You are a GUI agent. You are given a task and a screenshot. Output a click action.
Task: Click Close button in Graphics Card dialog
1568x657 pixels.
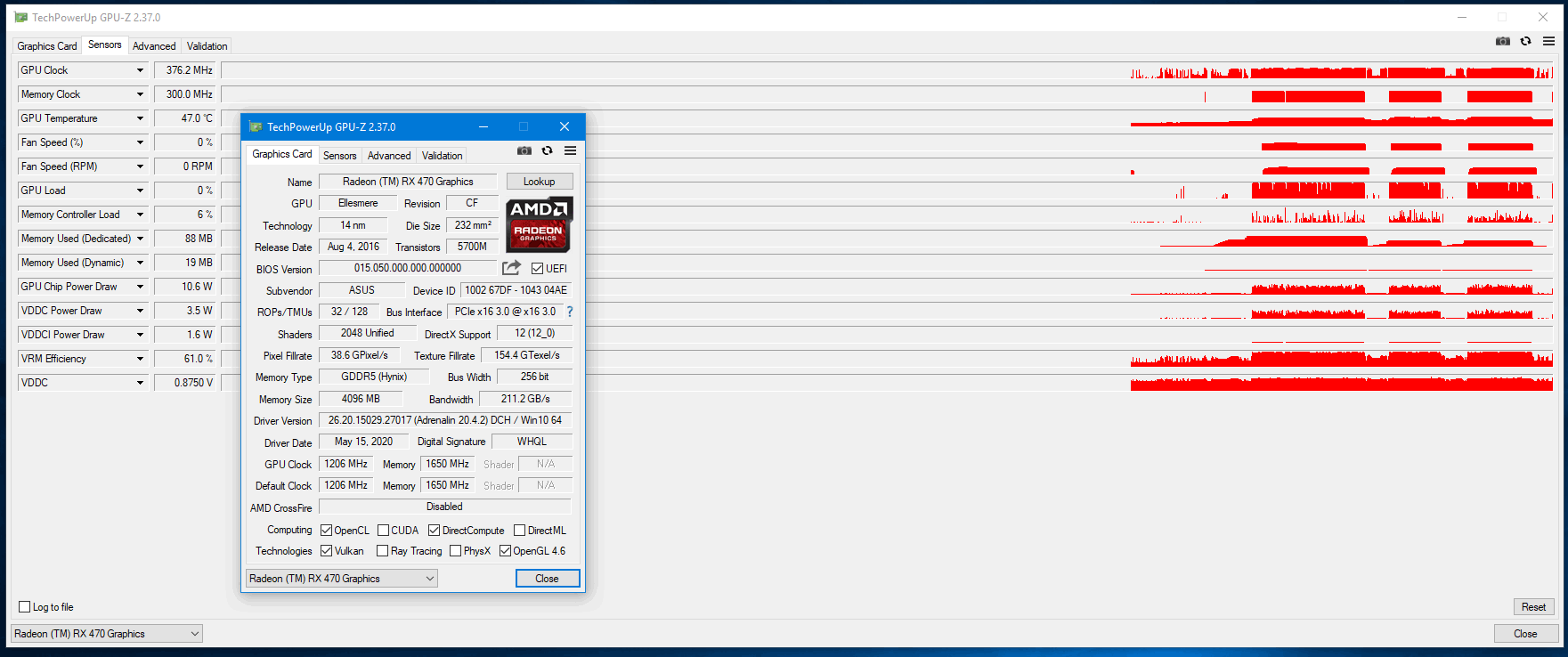[x=548, y=579]
